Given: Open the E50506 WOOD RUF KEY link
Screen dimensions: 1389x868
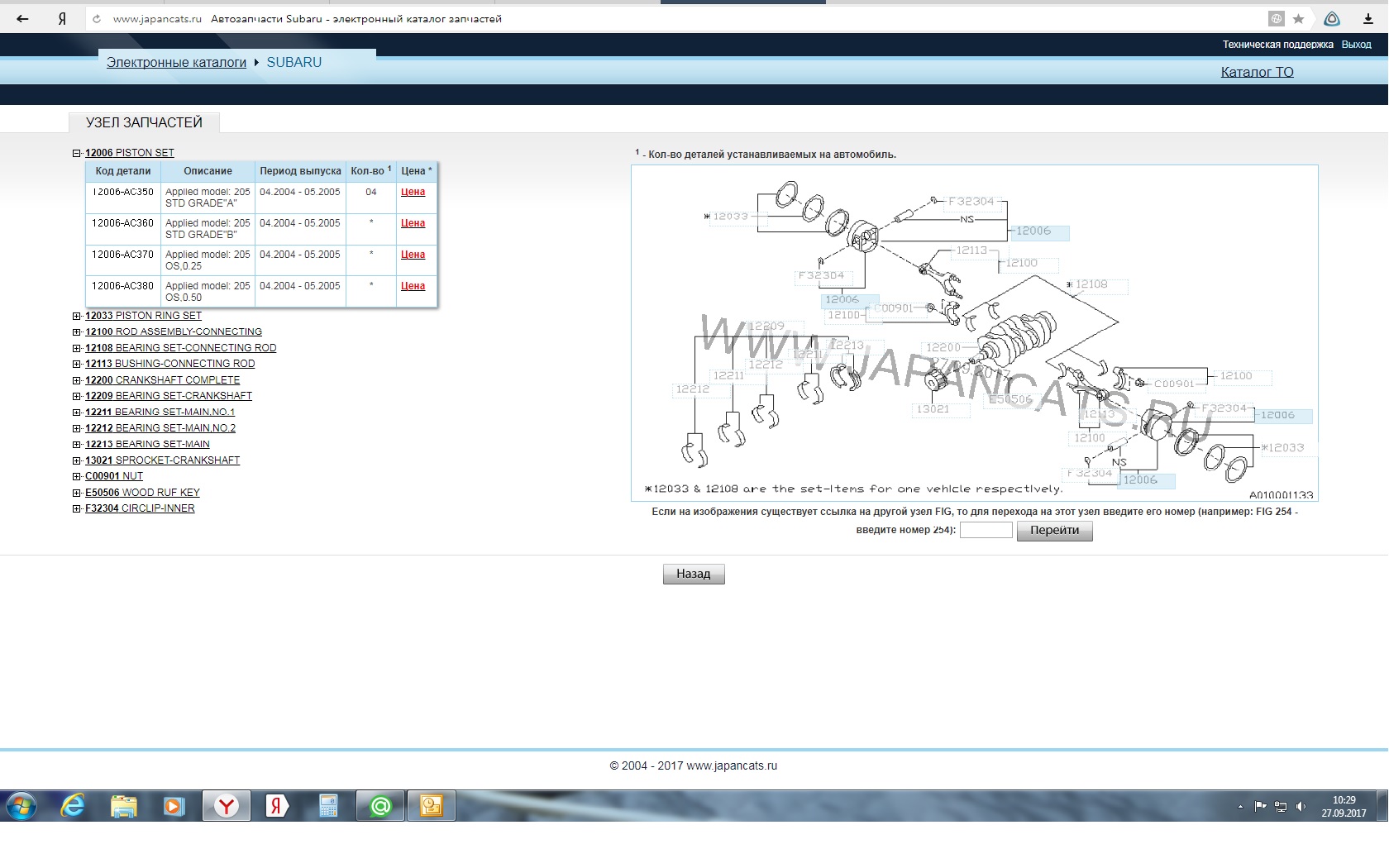Looking at the screenshot, I should click(142, 493).
